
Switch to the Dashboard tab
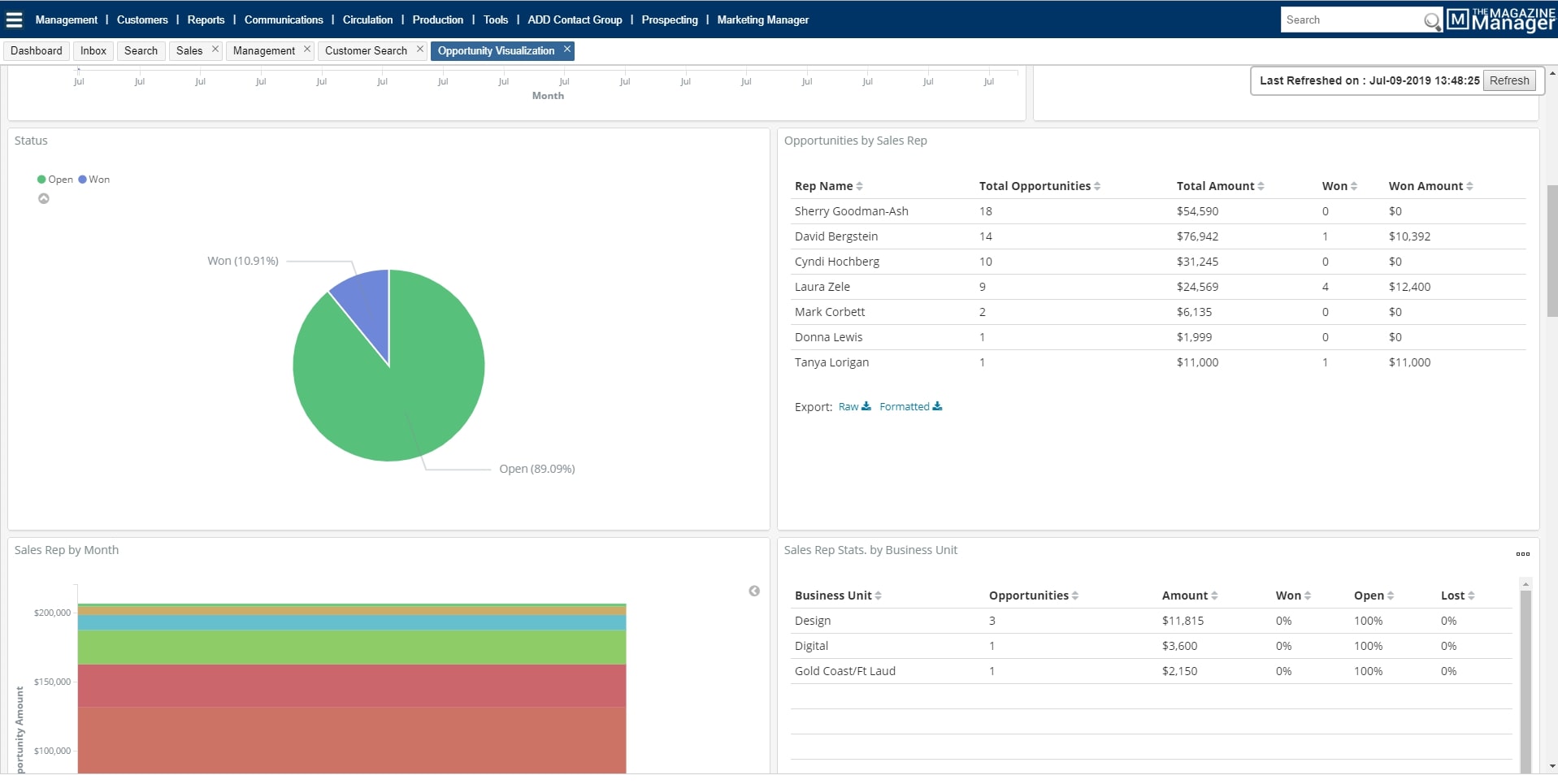coord(36,50)
